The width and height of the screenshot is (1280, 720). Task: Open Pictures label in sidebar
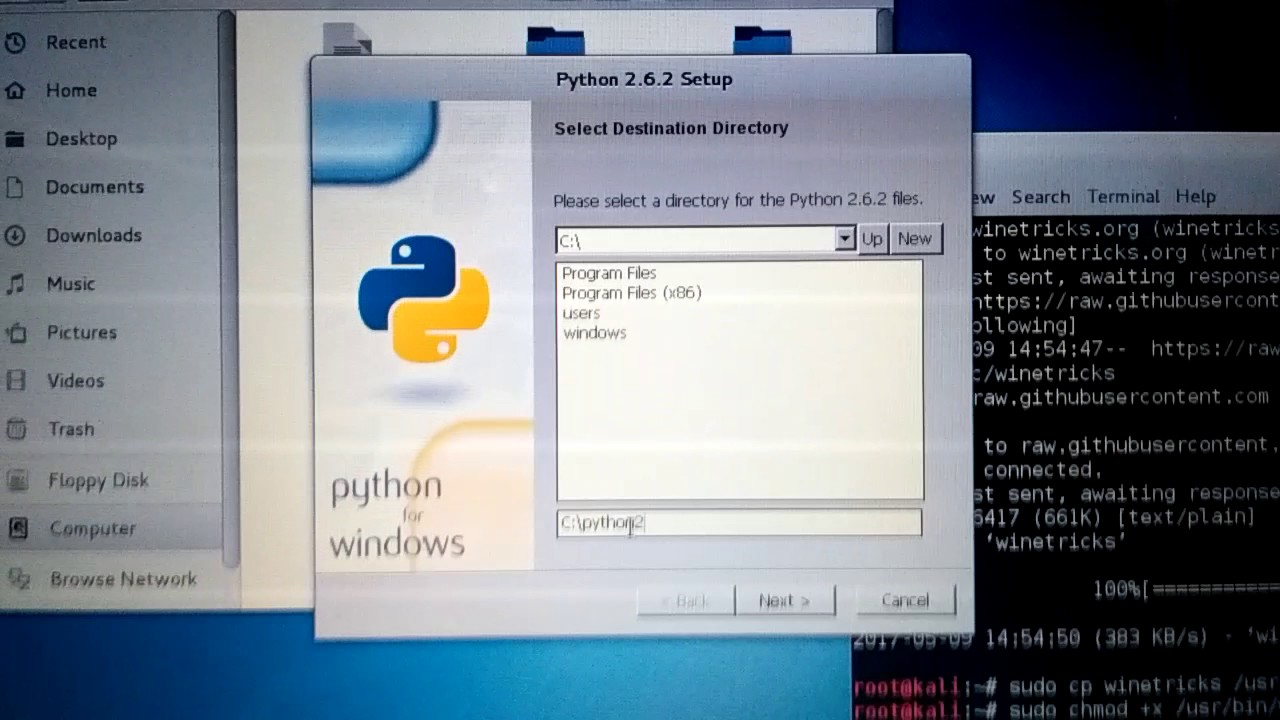(x=82, y=332)
